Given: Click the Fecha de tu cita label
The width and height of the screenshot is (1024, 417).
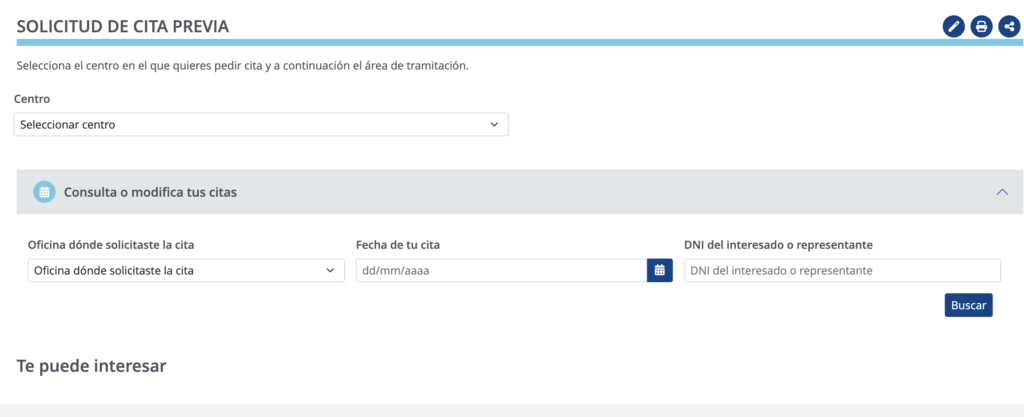Looking at the screenshot, I should tap(397, 245).
